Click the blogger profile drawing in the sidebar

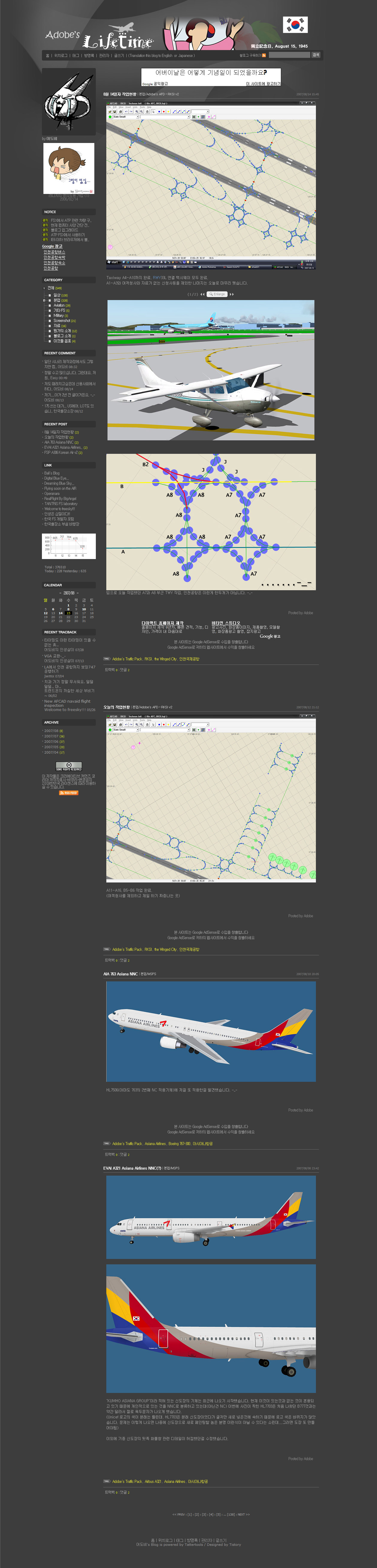tap(69, 102)
